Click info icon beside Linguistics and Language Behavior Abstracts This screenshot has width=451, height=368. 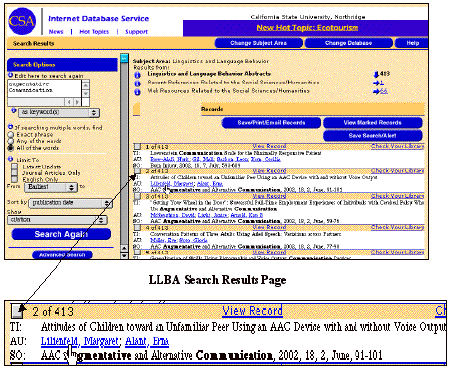pyautogui.click(x=137, y=75)
